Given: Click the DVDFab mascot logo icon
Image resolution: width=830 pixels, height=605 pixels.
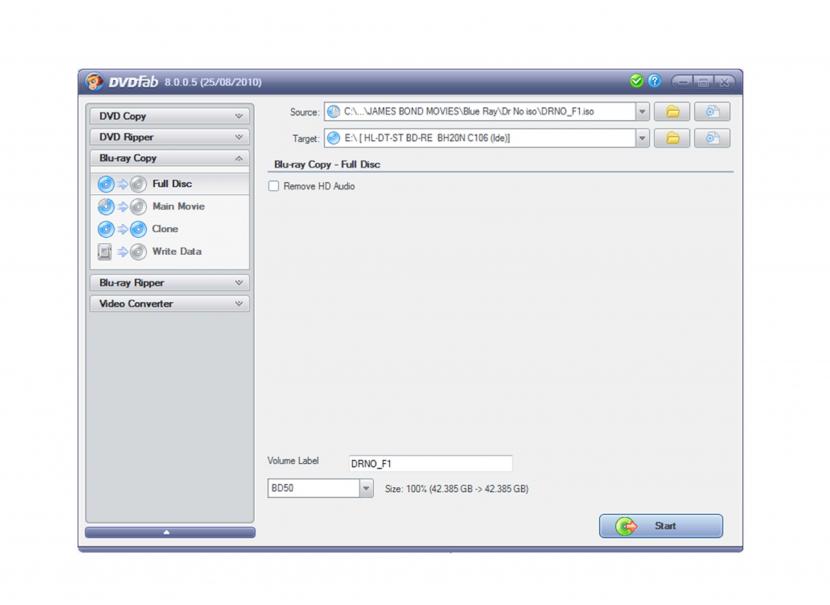Looking at the screenshot, I should click(95, 82).
